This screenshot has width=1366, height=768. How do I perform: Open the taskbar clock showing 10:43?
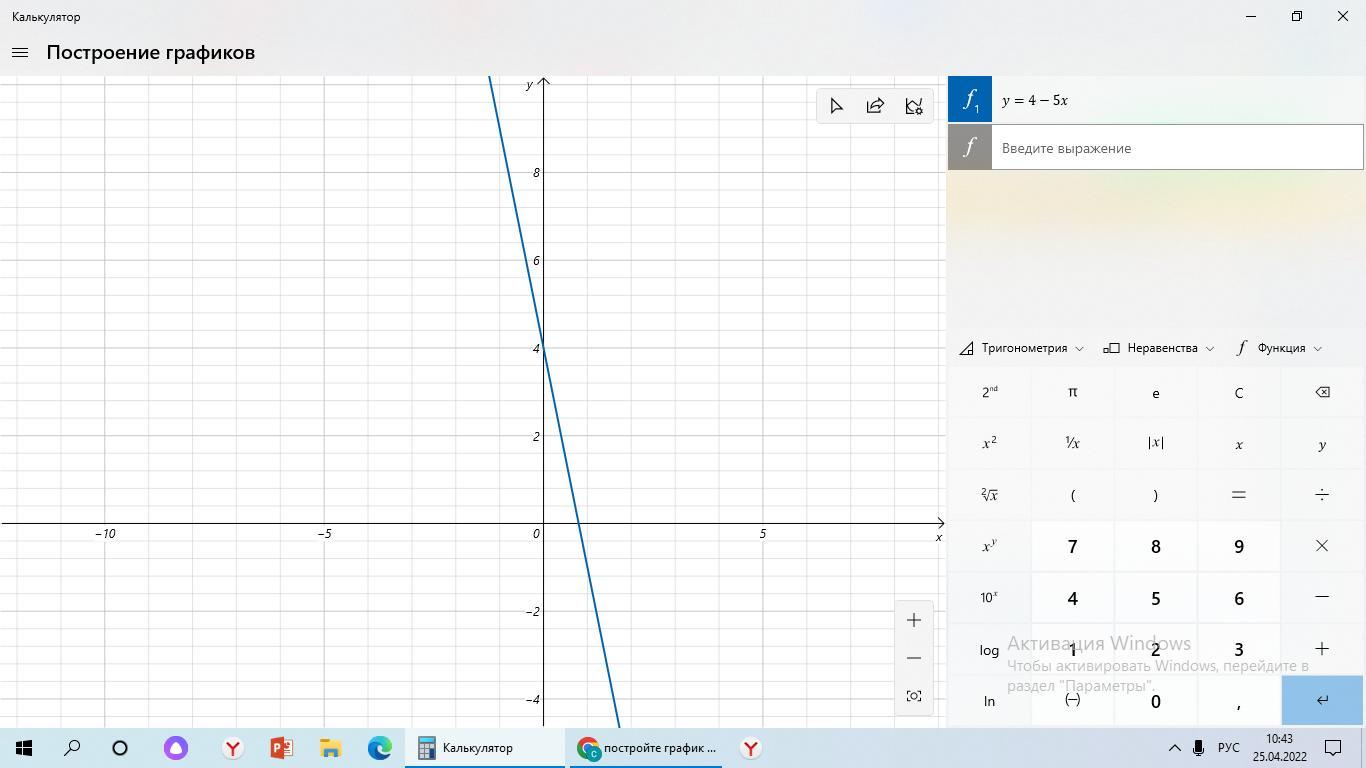tap(1279, 748)
